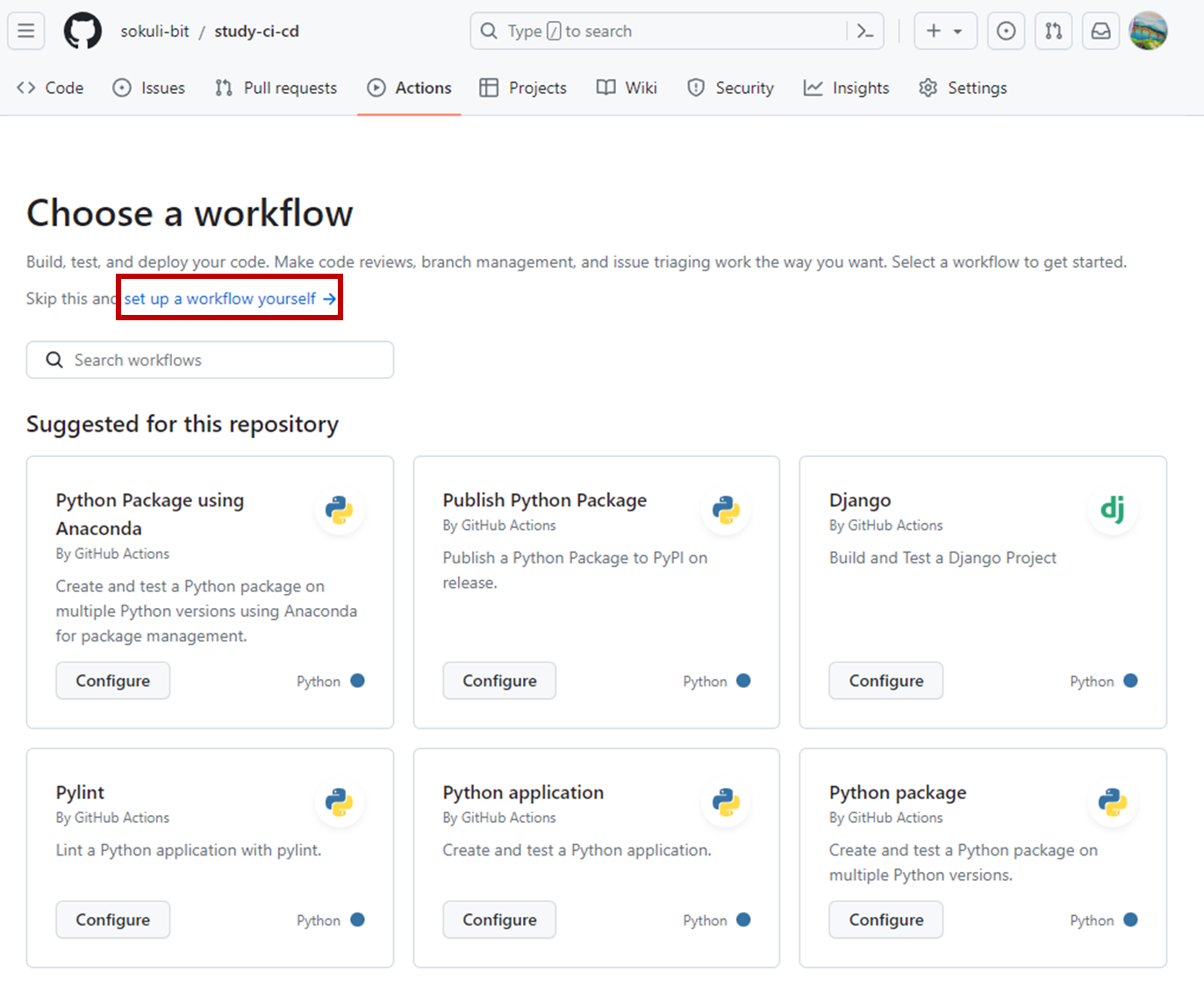Focus the Search workflows field
This screenshot has height=987, width=1204.
tap(210, 360)
